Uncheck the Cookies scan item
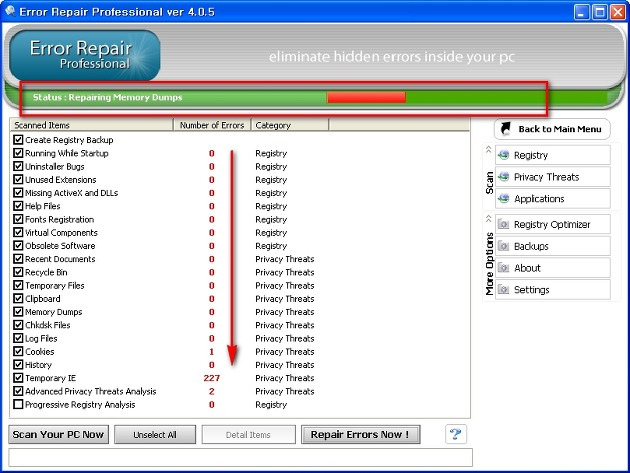 pos(18,351)
